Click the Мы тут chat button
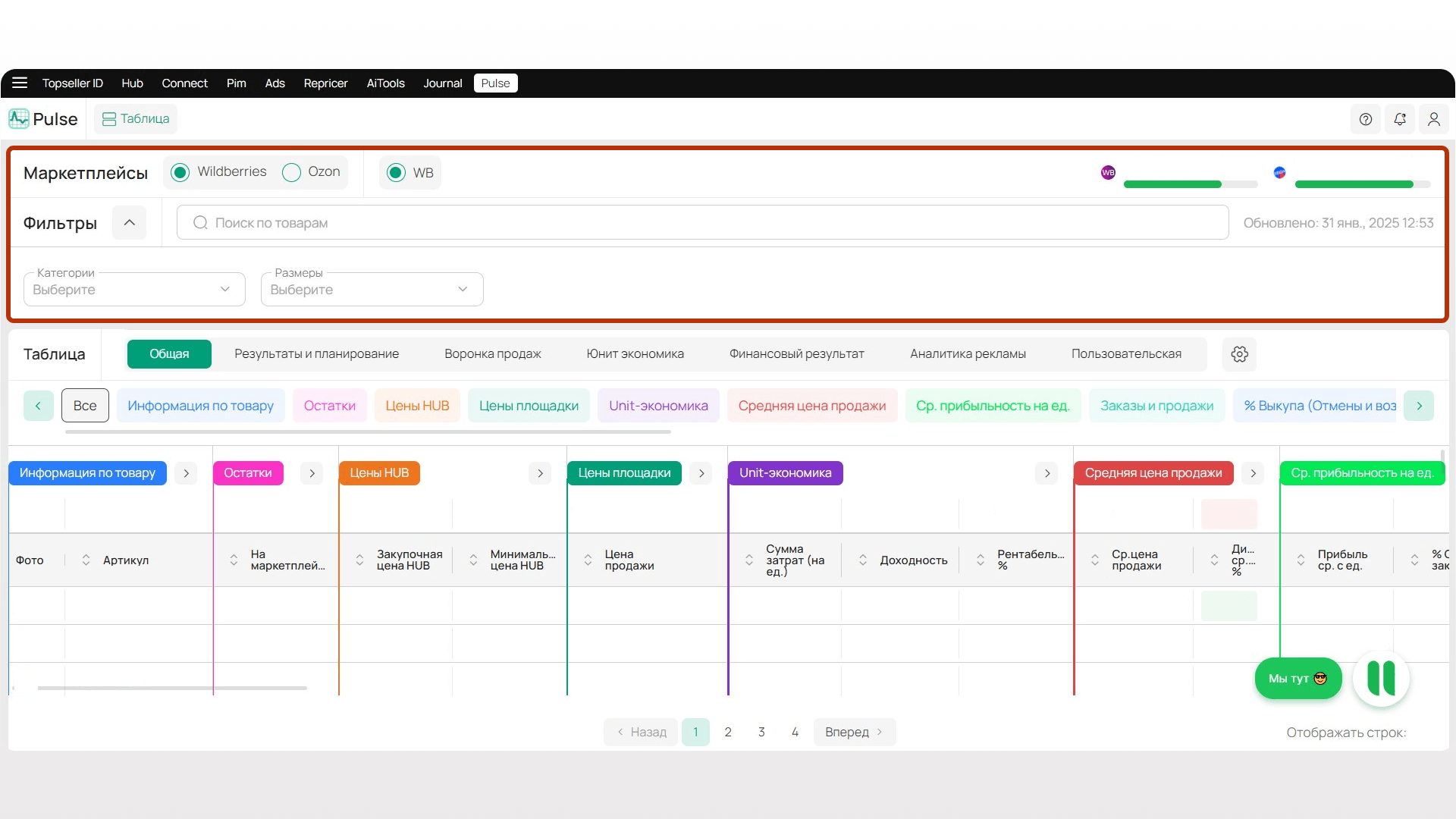The image size is (1456, 819). [x=1298, y=678]
